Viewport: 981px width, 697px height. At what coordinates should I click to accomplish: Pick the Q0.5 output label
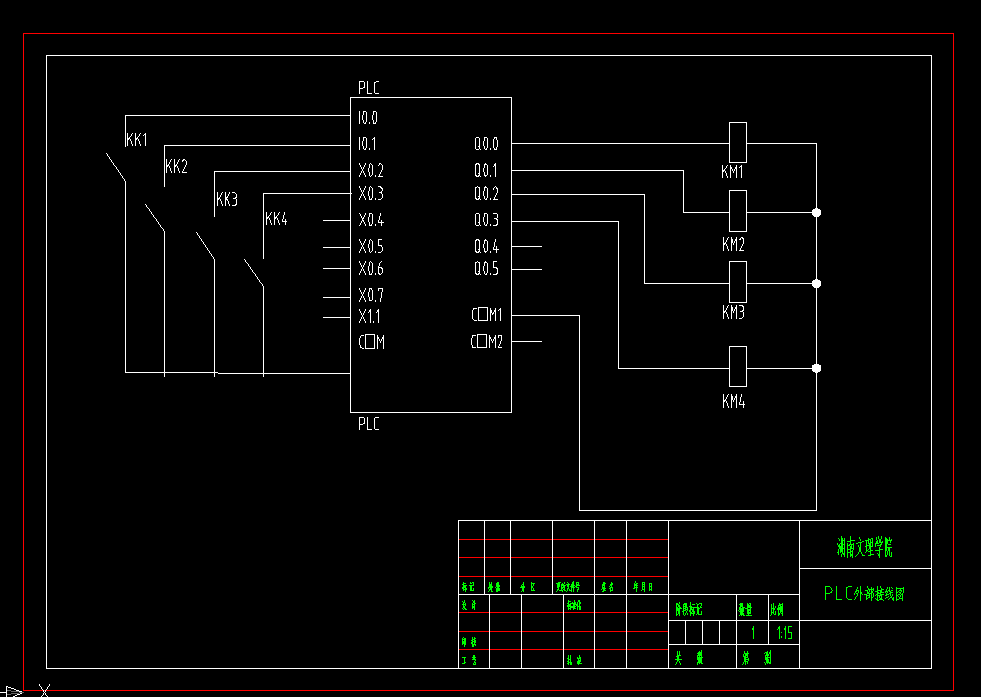pos(486,269)
